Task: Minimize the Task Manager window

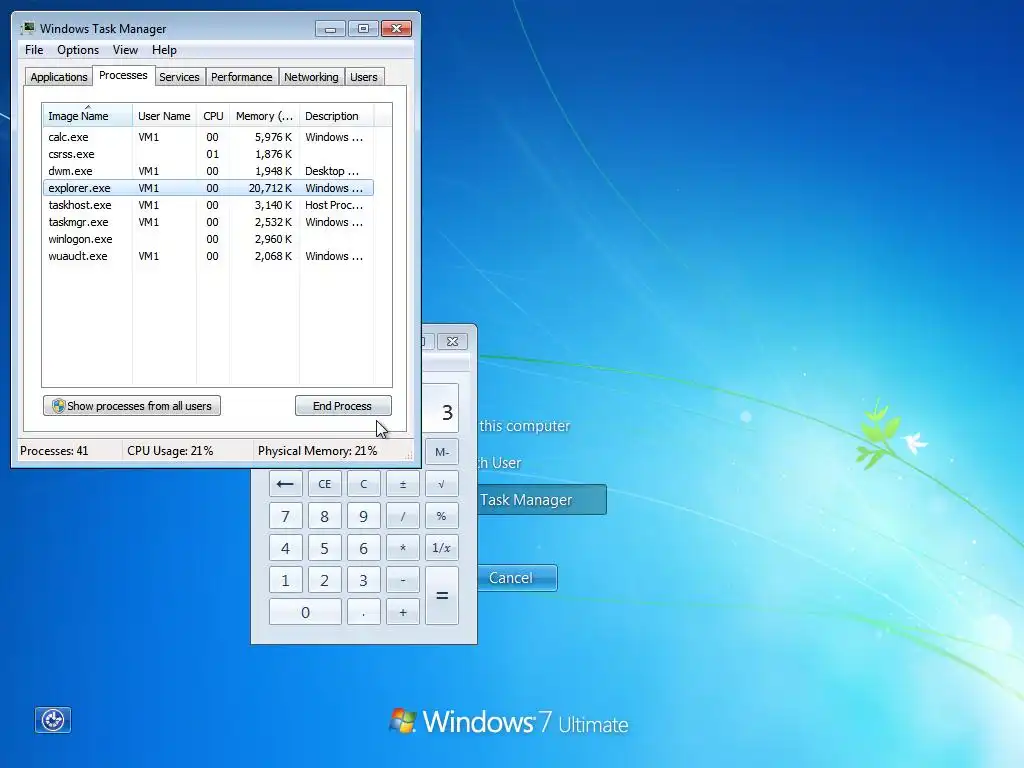Action: click(330, 29)
